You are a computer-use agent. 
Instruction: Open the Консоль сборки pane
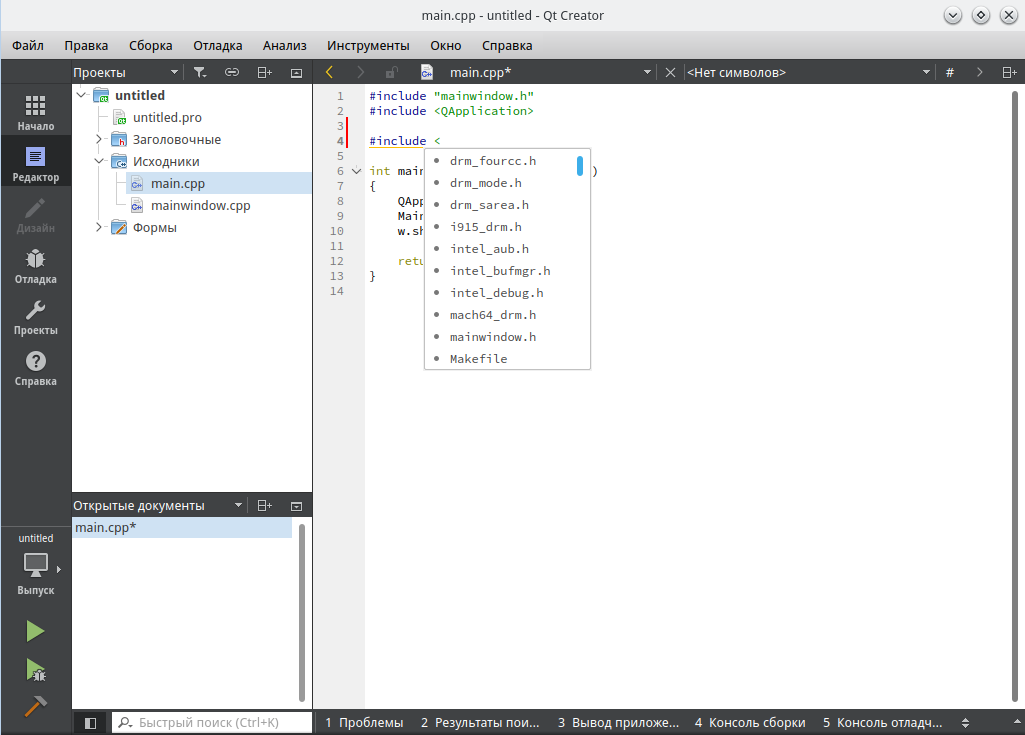pyautogui.click(x=749, y=722)
